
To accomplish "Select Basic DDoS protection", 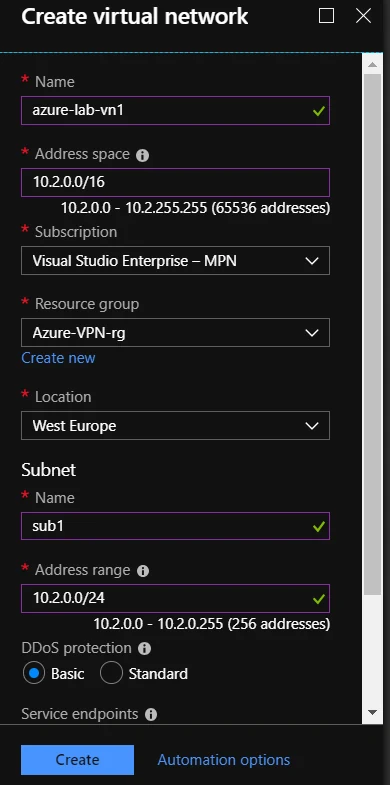I will (x=34, y=674).
